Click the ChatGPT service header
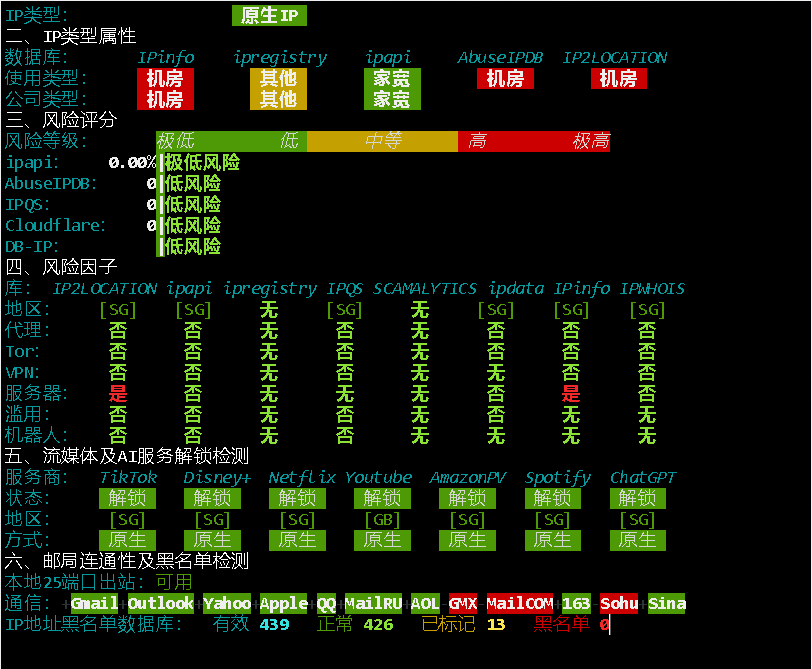Viewport: 812px width, 669px height. (643, 477)
